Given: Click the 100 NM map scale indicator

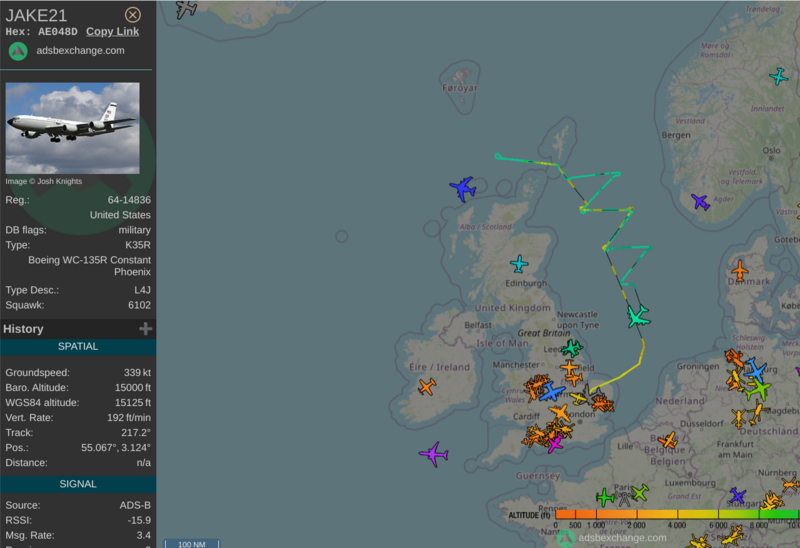Looking at the screenshot, I should pyautogui.click(x=192, y=543).
